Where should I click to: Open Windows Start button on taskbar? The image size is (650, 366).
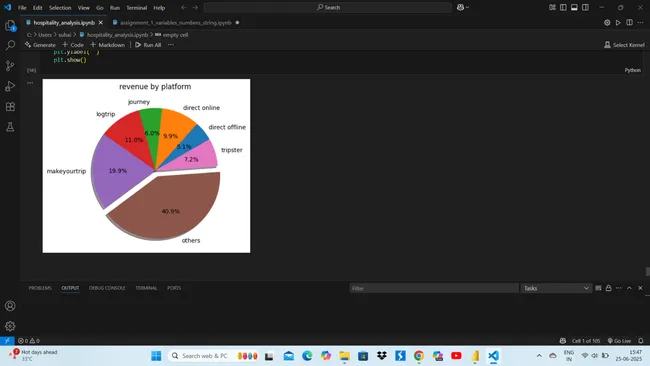(156, 356)
